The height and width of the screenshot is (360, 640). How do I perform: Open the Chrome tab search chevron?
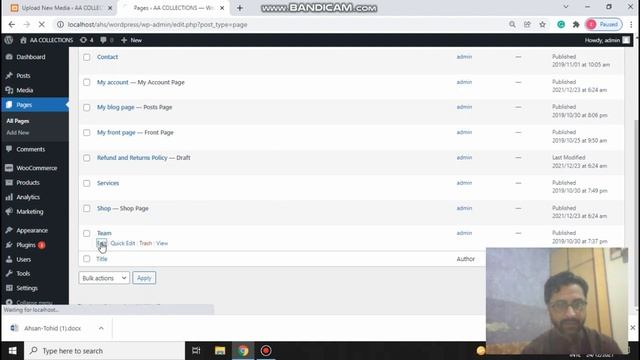[566, 7]
